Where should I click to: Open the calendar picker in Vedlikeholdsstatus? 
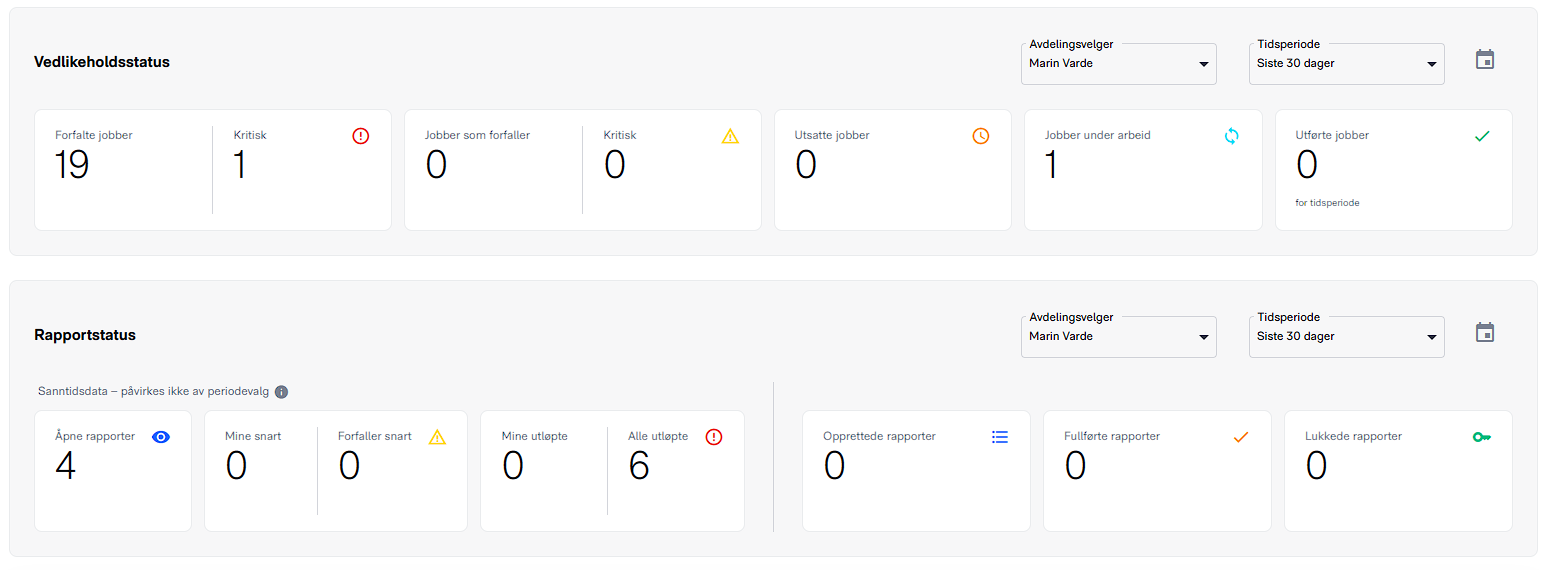(x=1485, y=60)
